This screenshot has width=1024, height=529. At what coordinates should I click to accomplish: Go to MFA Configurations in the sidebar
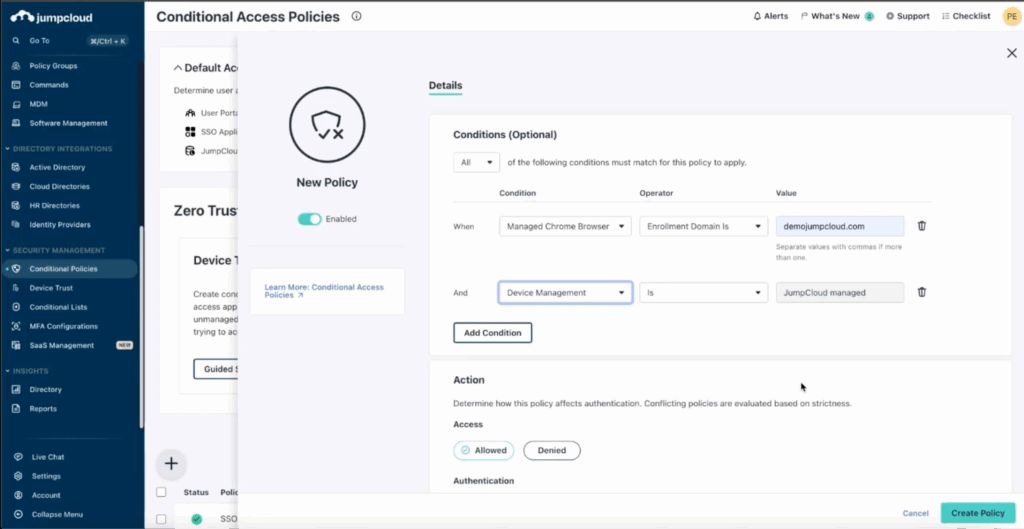point(63,327)
